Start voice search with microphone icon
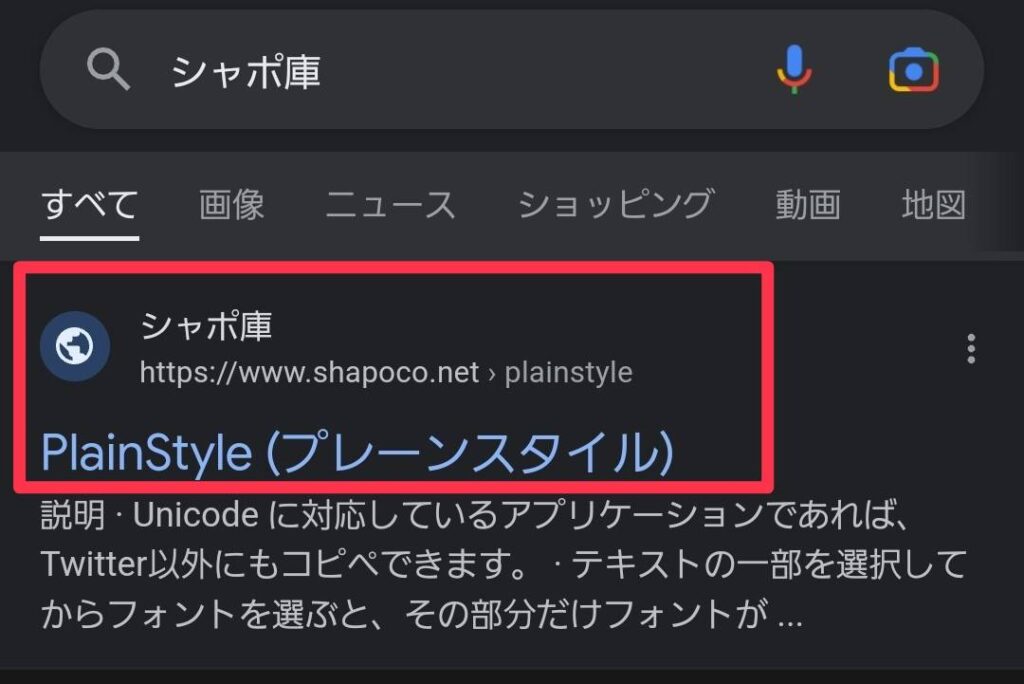Viewport: 1024px width, 684px height. [x=794, y=69]
